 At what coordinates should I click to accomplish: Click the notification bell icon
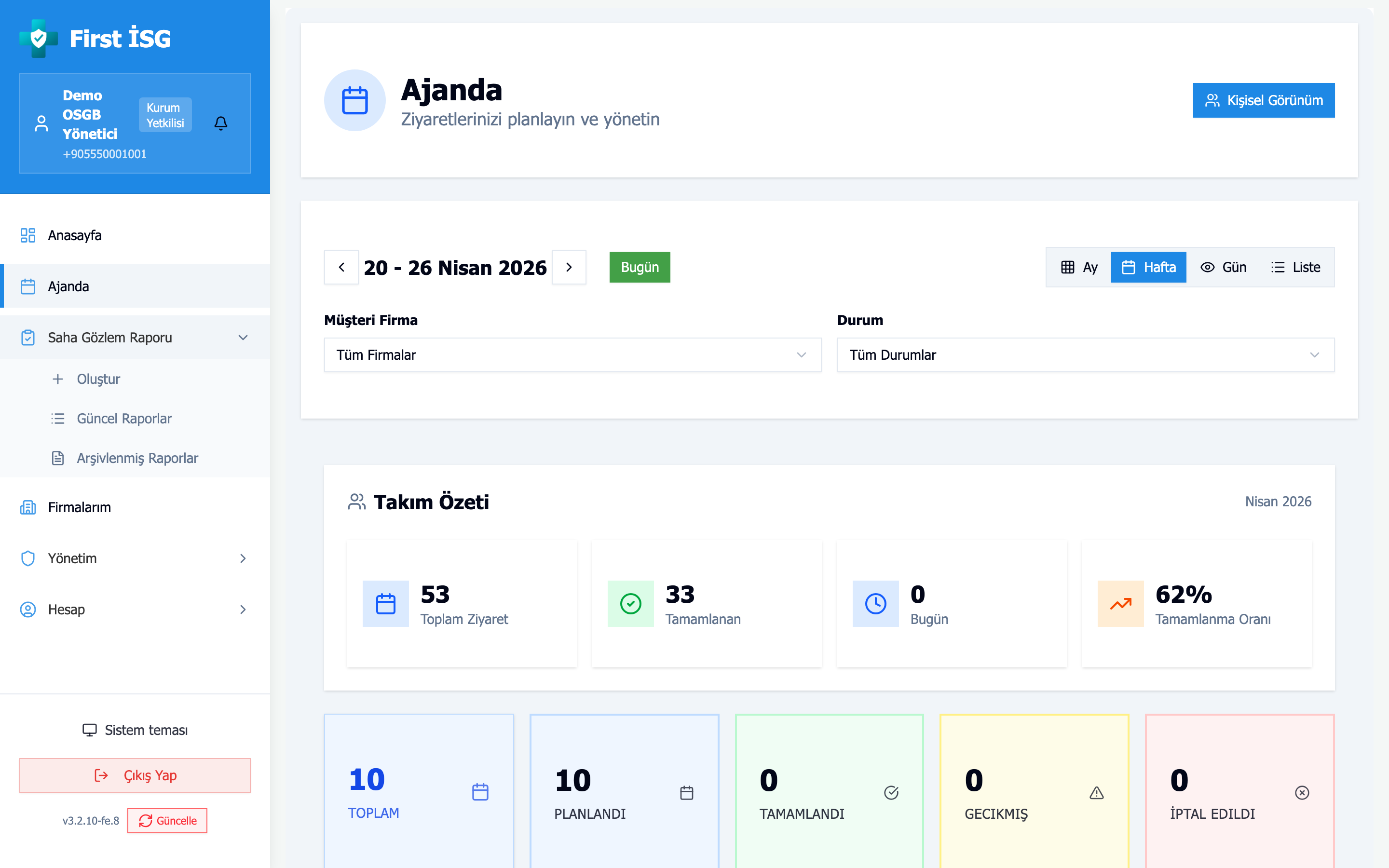point(221,123)
